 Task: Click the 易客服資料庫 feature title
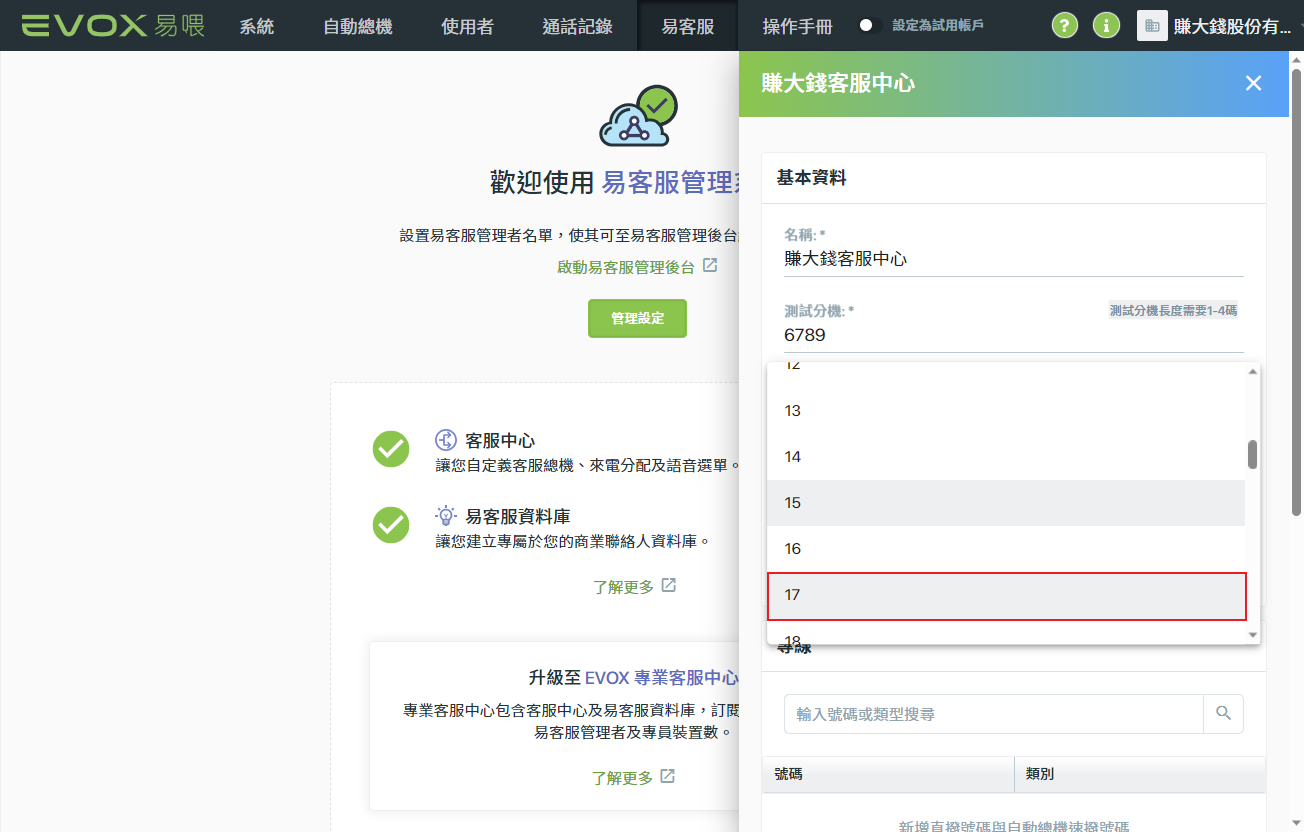pos(518,517)
